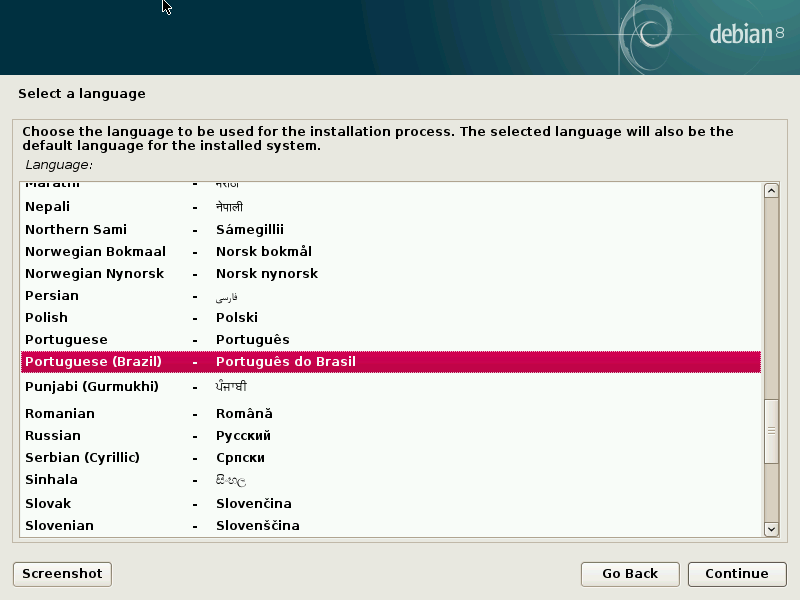Viewport: 800px width, 600px height.
Task: Click the scrollbar up arrow
Action: [771, 191]
